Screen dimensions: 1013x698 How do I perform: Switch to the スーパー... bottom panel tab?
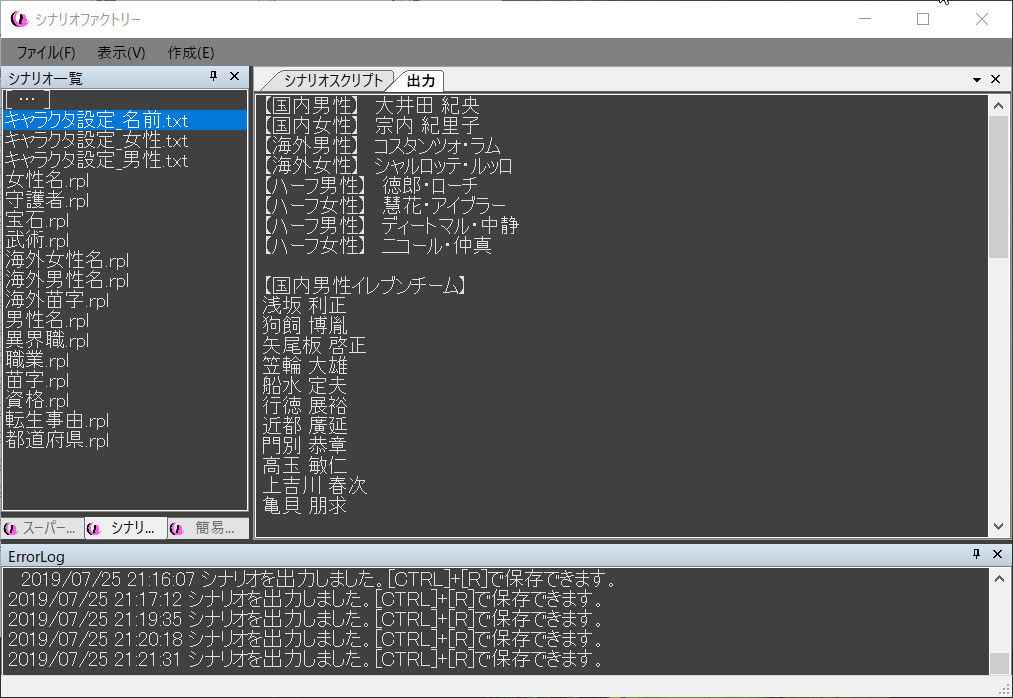(x=43, y=528)
